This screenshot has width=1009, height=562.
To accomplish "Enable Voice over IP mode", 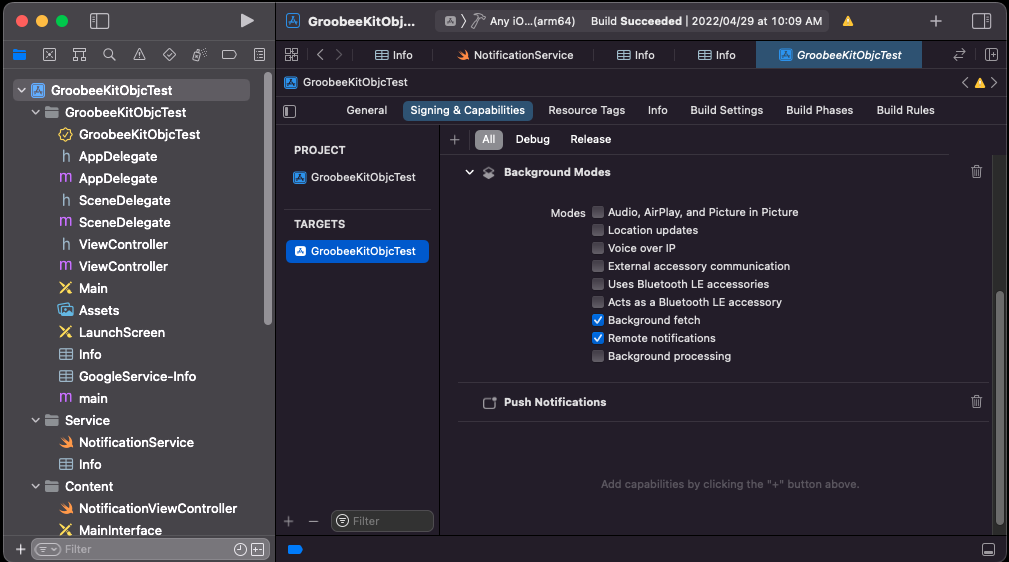I will (598, 248).
